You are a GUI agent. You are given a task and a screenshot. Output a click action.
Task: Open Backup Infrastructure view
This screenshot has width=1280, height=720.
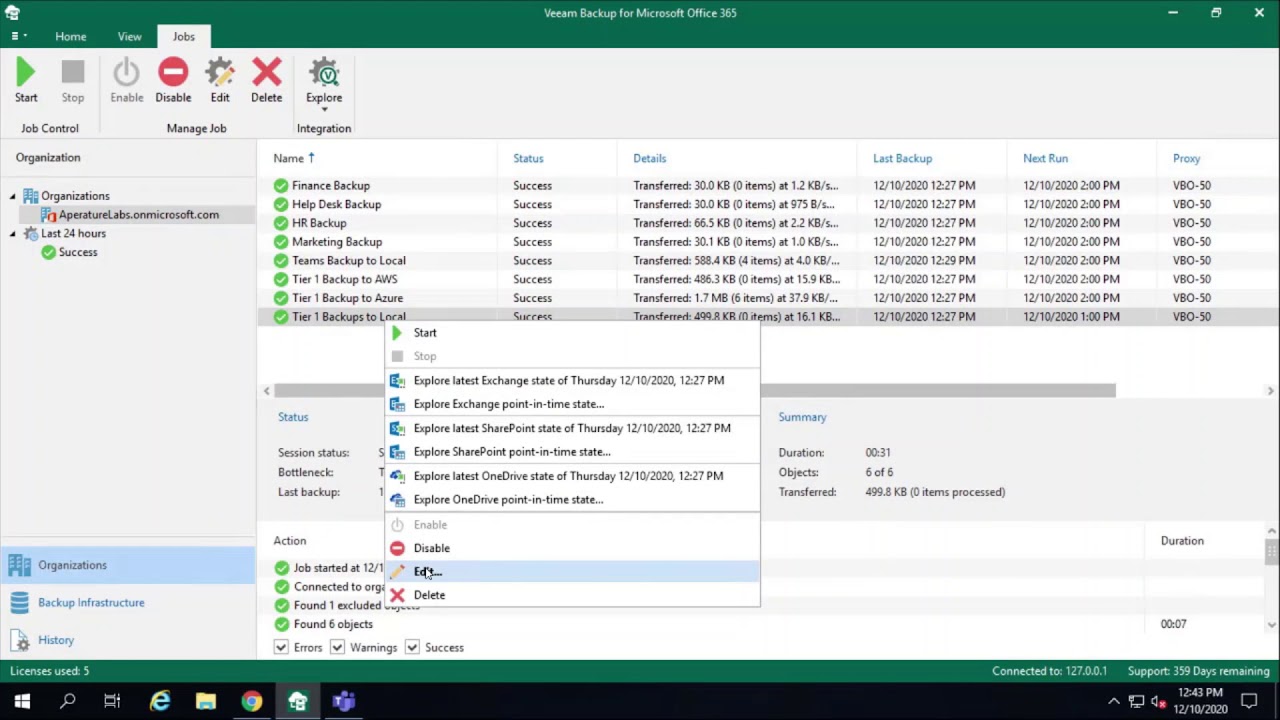[128, 603]
